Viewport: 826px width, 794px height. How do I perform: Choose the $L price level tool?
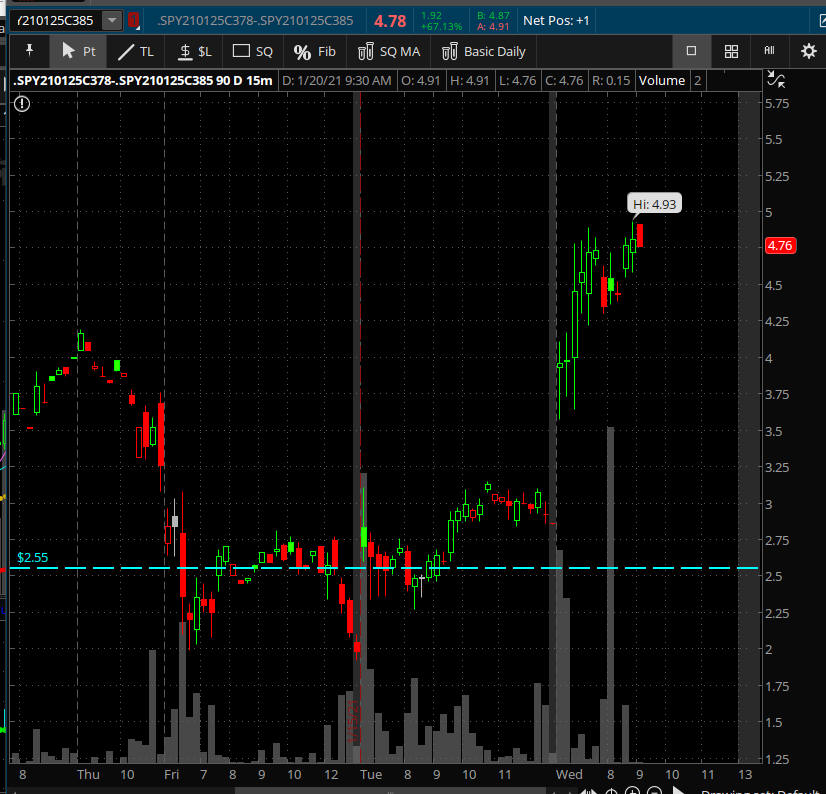point(195,51)
